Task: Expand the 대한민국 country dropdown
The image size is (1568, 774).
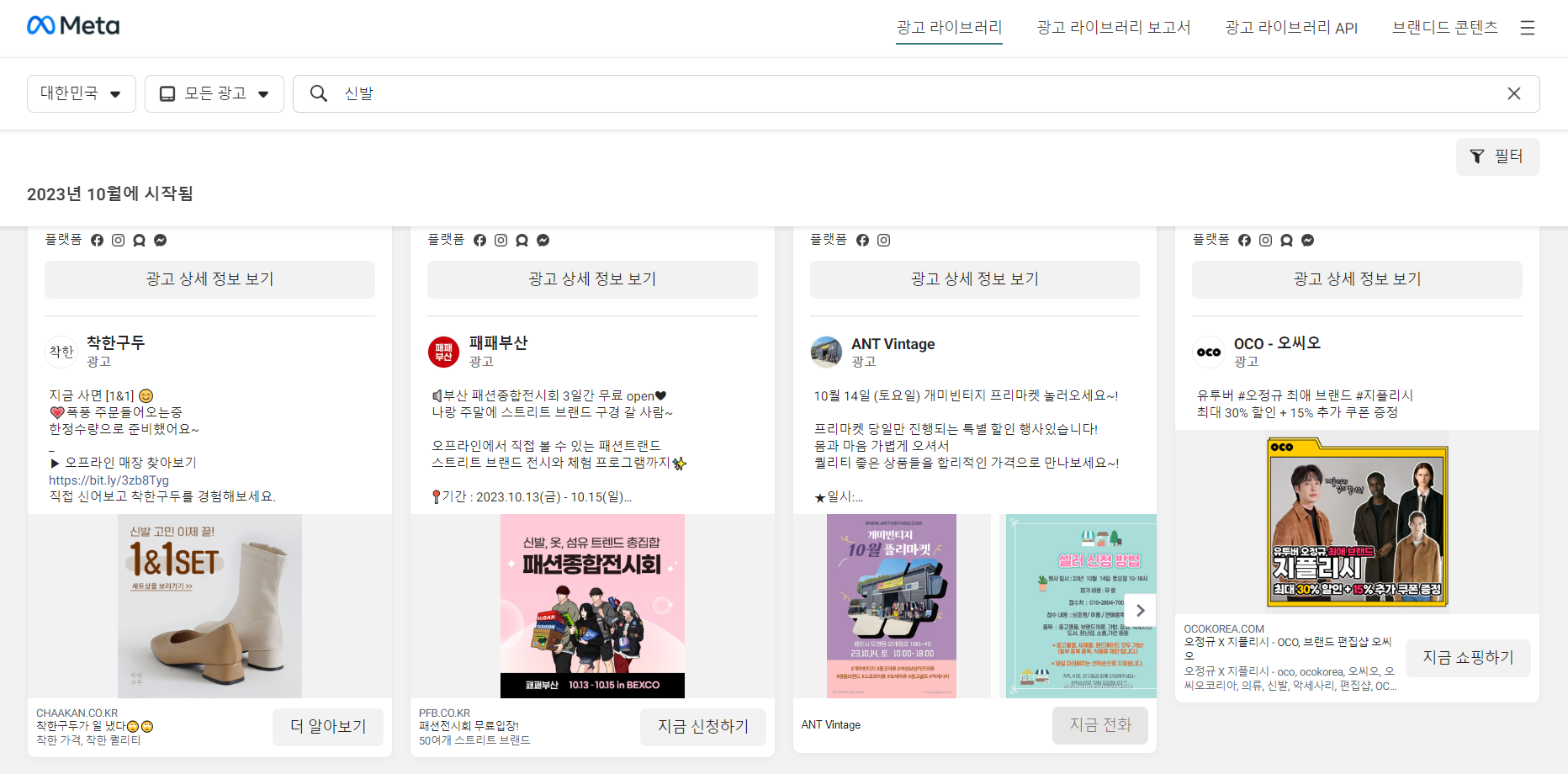Action: [82, 93]
